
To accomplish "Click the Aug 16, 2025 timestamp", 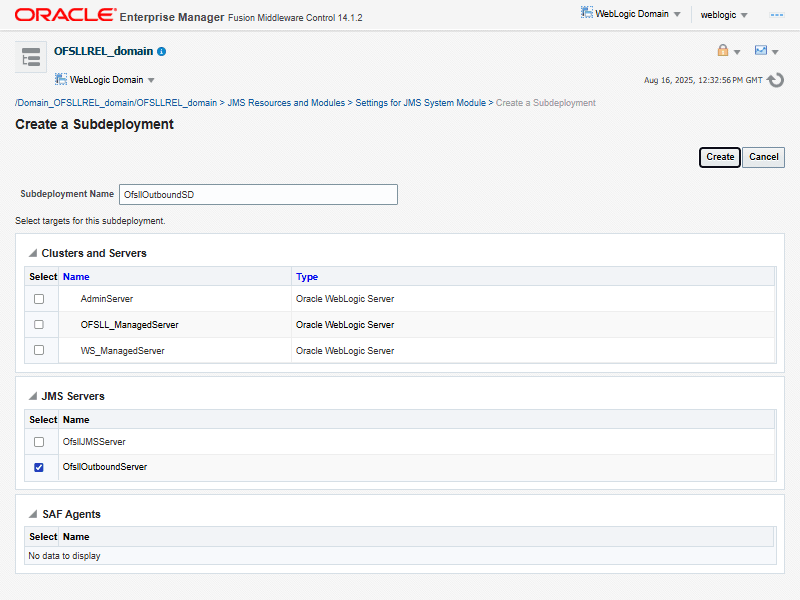I will coord(703,80).
